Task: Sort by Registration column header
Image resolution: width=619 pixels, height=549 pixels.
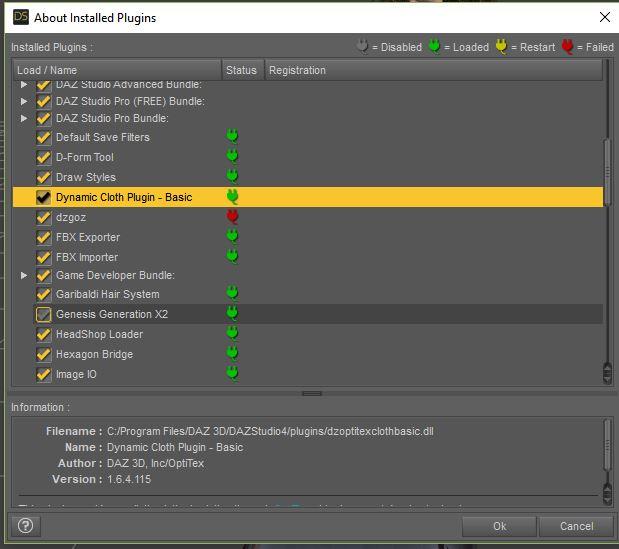Action: coord(433,70)
